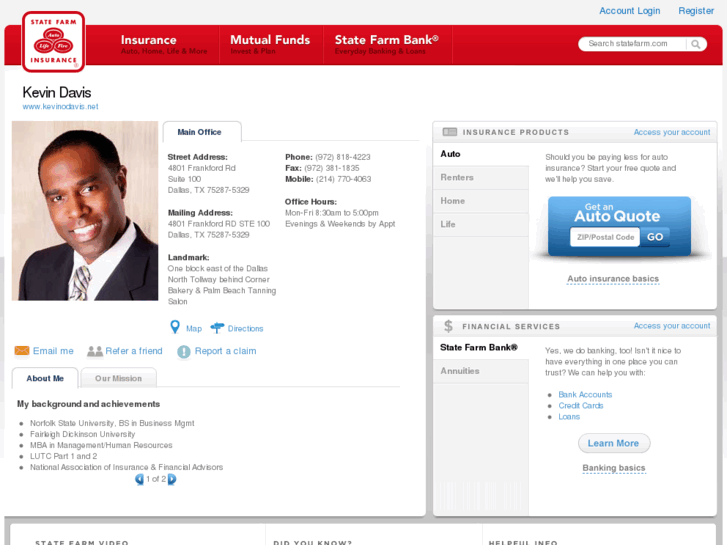Click the Refer a friend link

point(134,351)
